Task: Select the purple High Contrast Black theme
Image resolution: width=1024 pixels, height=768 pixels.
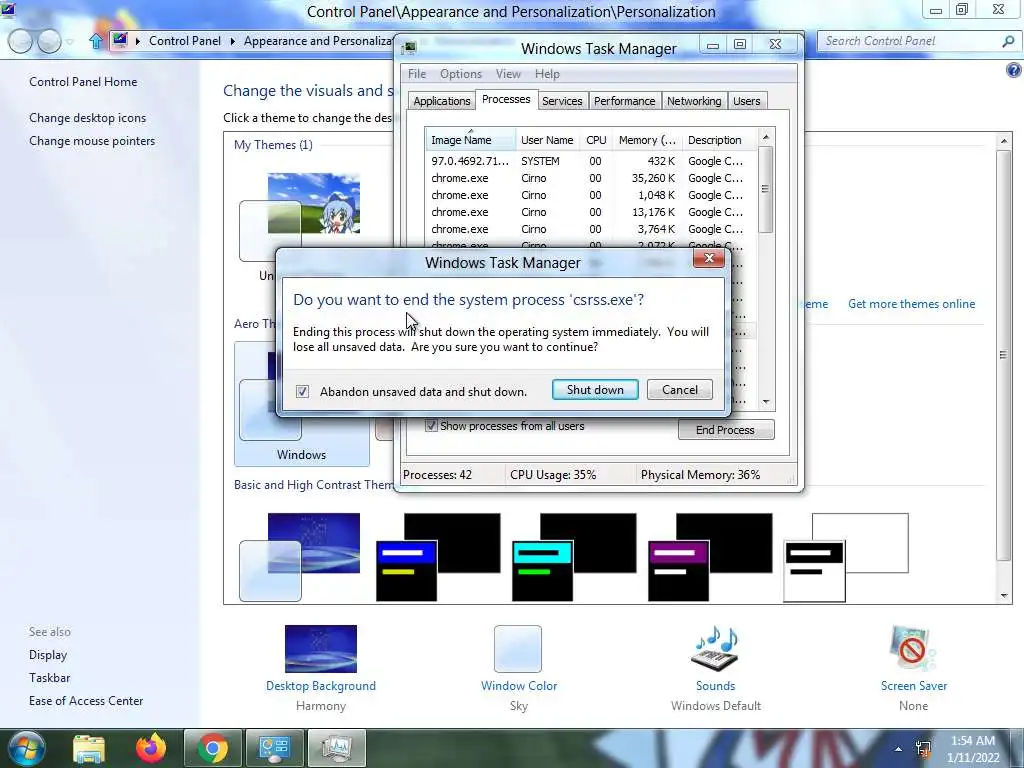Action: click(x=710, y=556)
